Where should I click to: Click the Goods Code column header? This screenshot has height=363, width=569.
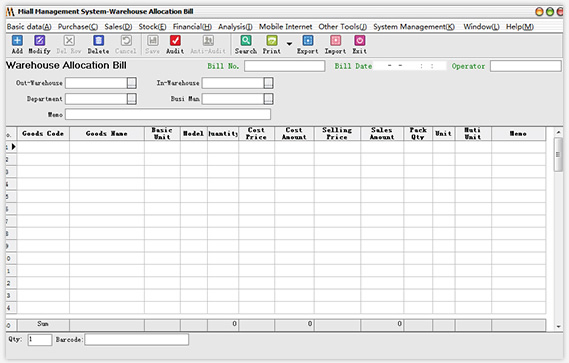coord(43,134)
